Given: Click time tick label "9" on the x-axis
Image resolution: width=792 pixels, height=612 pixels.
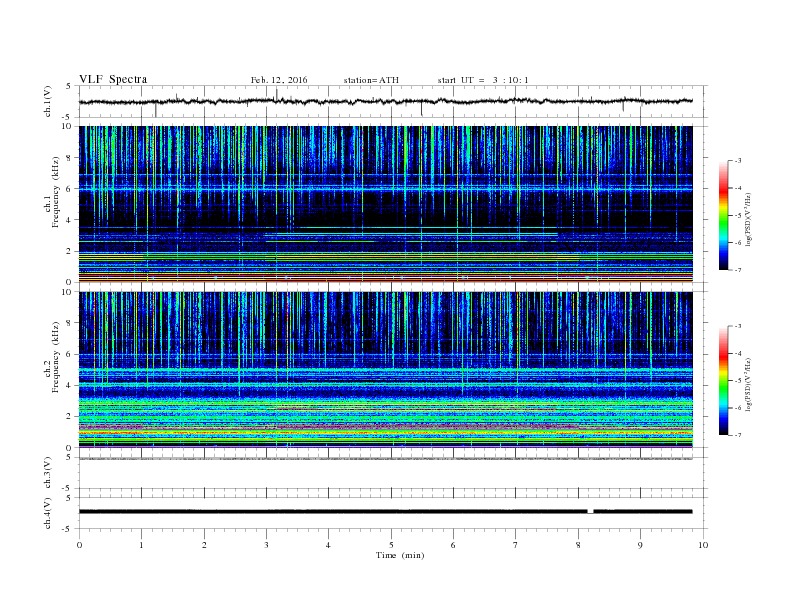Looking at the screenshot, I should [640, 545].
